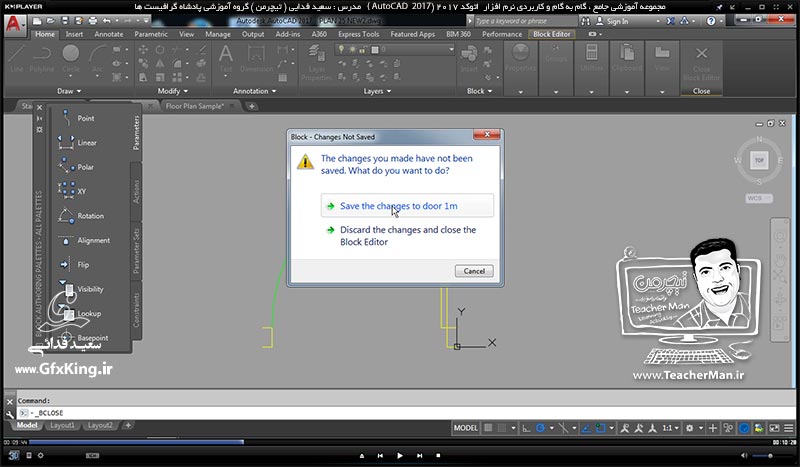Image resolution: width=800 pixels, height=467 pixels.
Task: Open Layer Properties
Action: click(316, 62)
